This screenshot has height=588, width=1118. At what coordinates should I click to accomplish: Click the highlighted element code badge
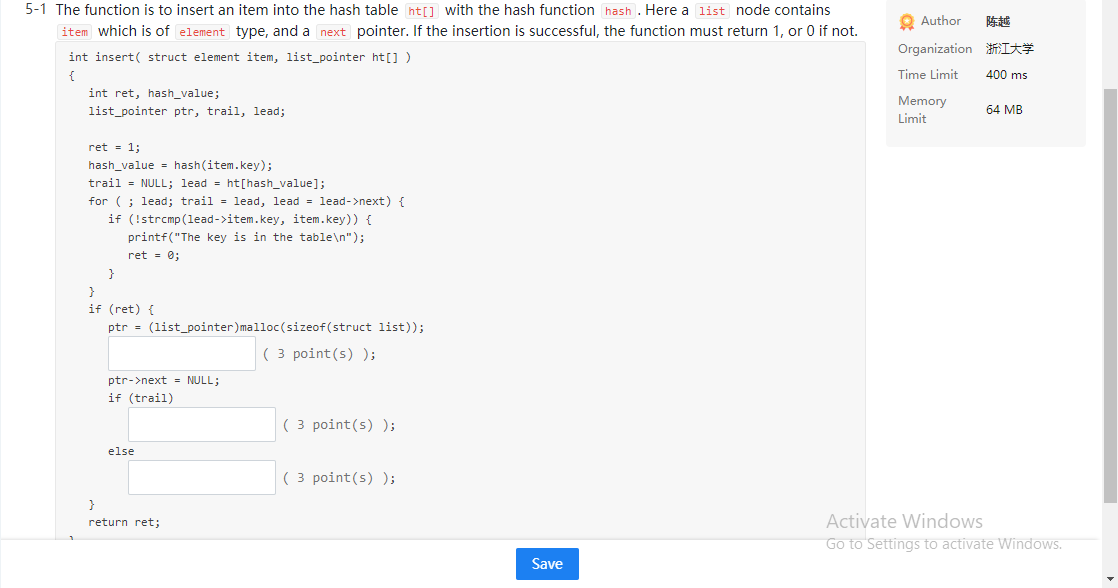[x=203, y=31]
